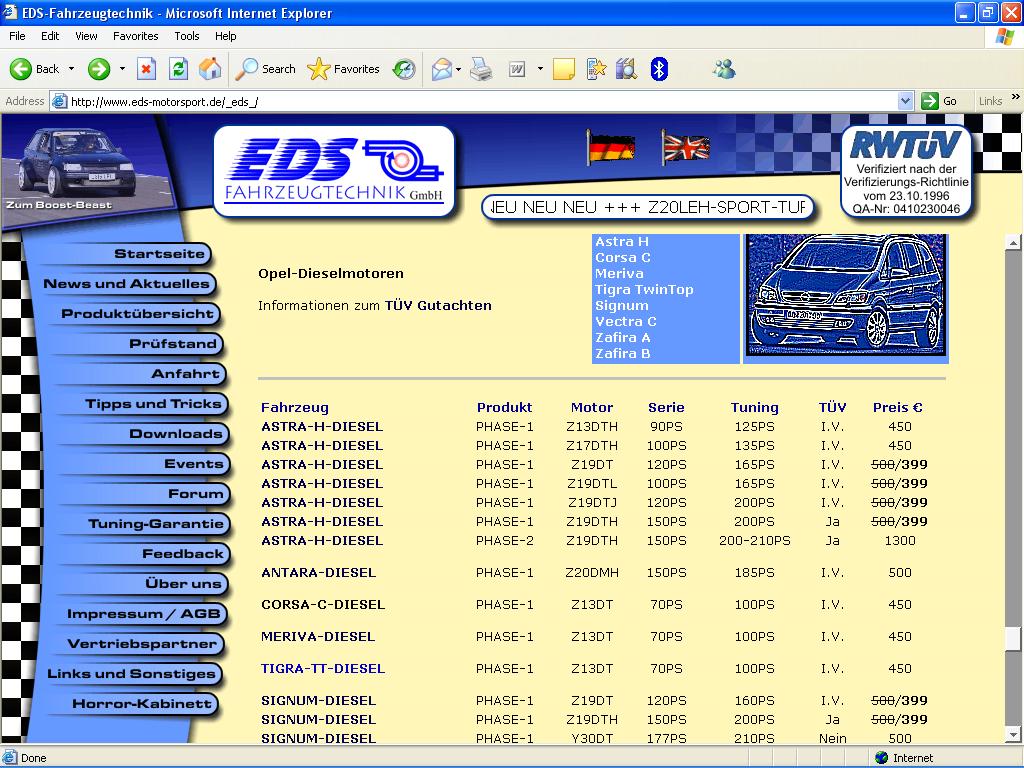Go to the Home page icon
Screen dimensions: 1024x768
pyautogui.click(x=210, y=69)
